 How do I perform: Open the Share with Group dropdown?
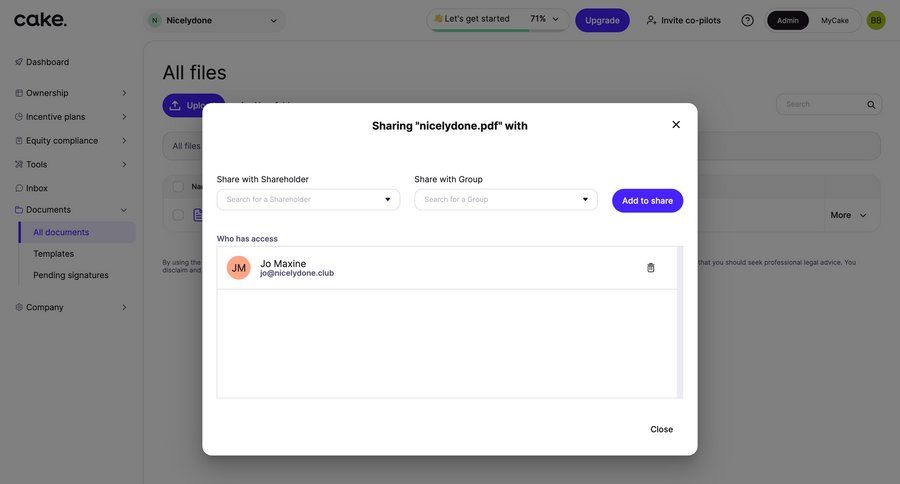[x=506, y=200]
